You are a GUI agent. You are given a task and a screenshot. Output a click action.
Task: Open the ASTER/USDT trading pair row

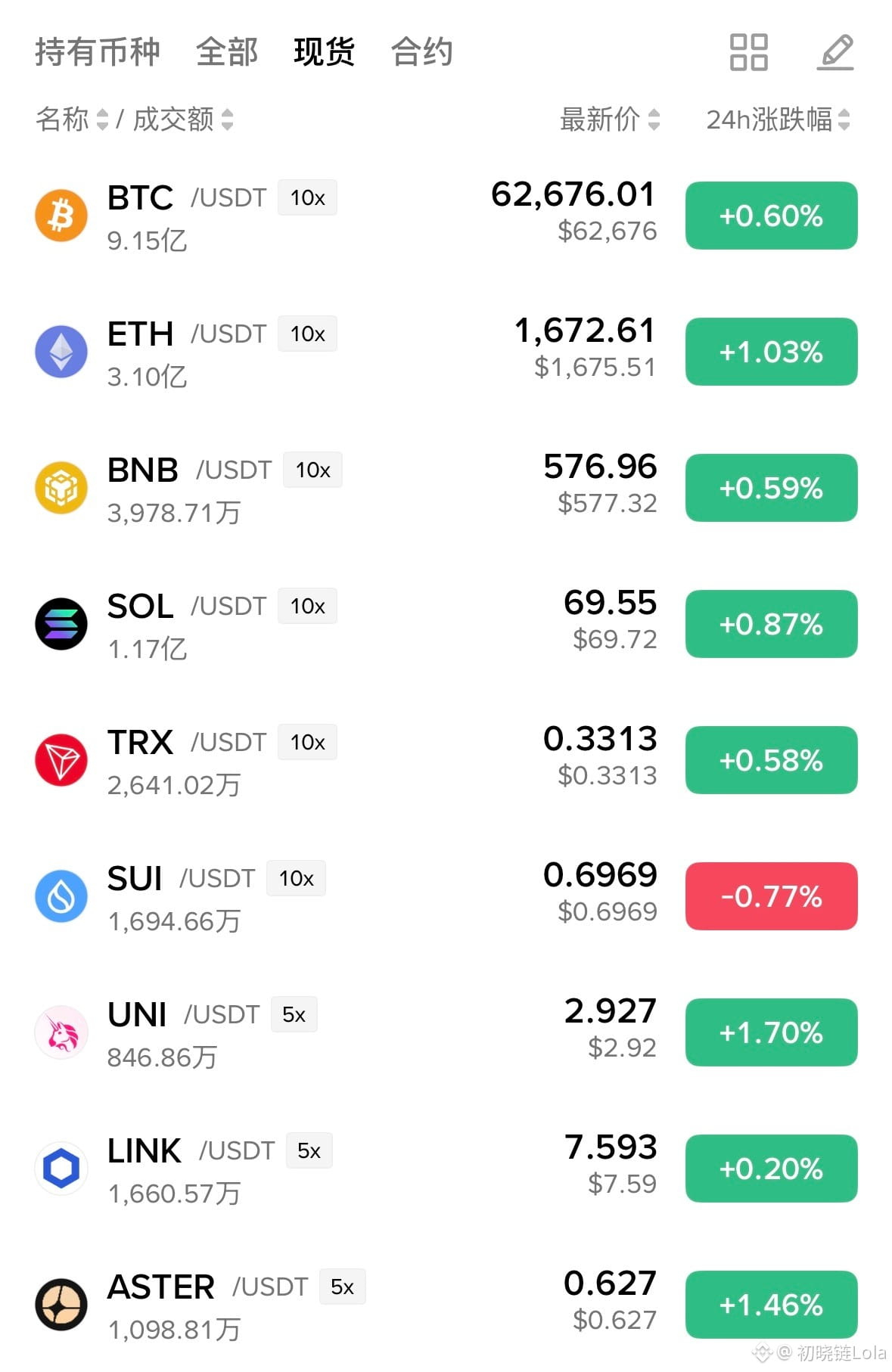(446, 1305)
